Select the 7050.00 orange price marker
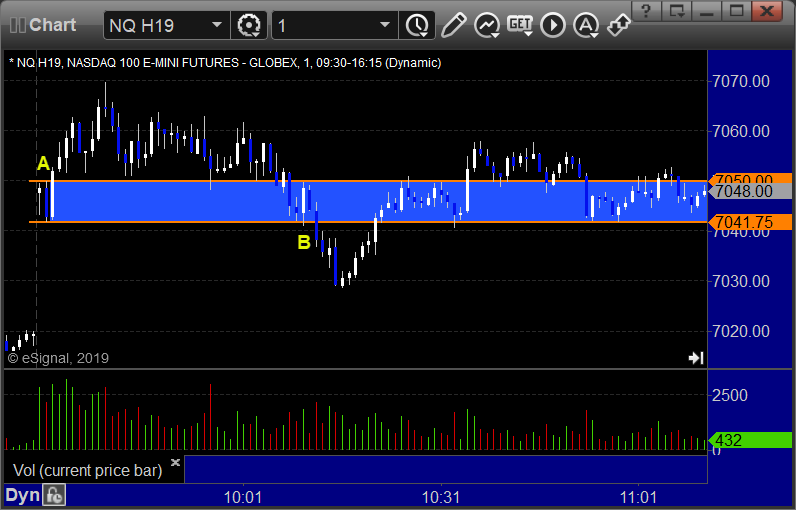The image size is (796, 510). click(x=750, y=179)
